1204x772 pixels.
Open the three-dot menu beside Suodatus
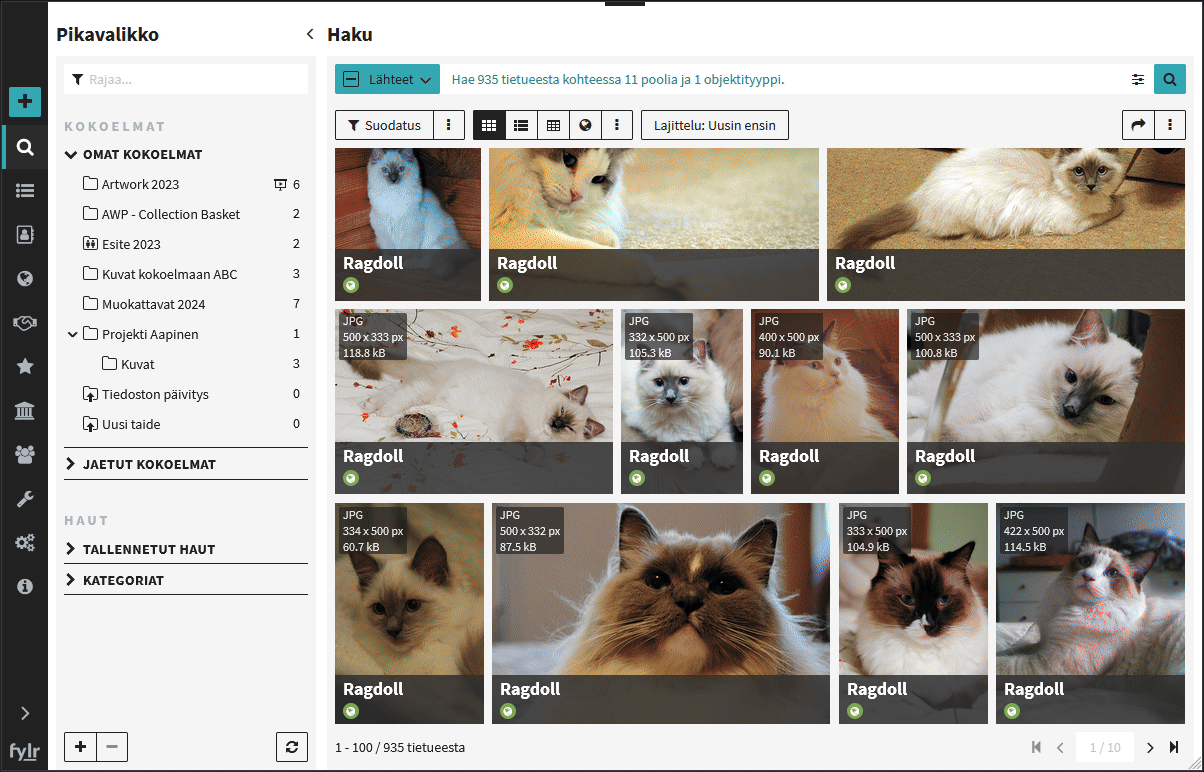[449, 125]
